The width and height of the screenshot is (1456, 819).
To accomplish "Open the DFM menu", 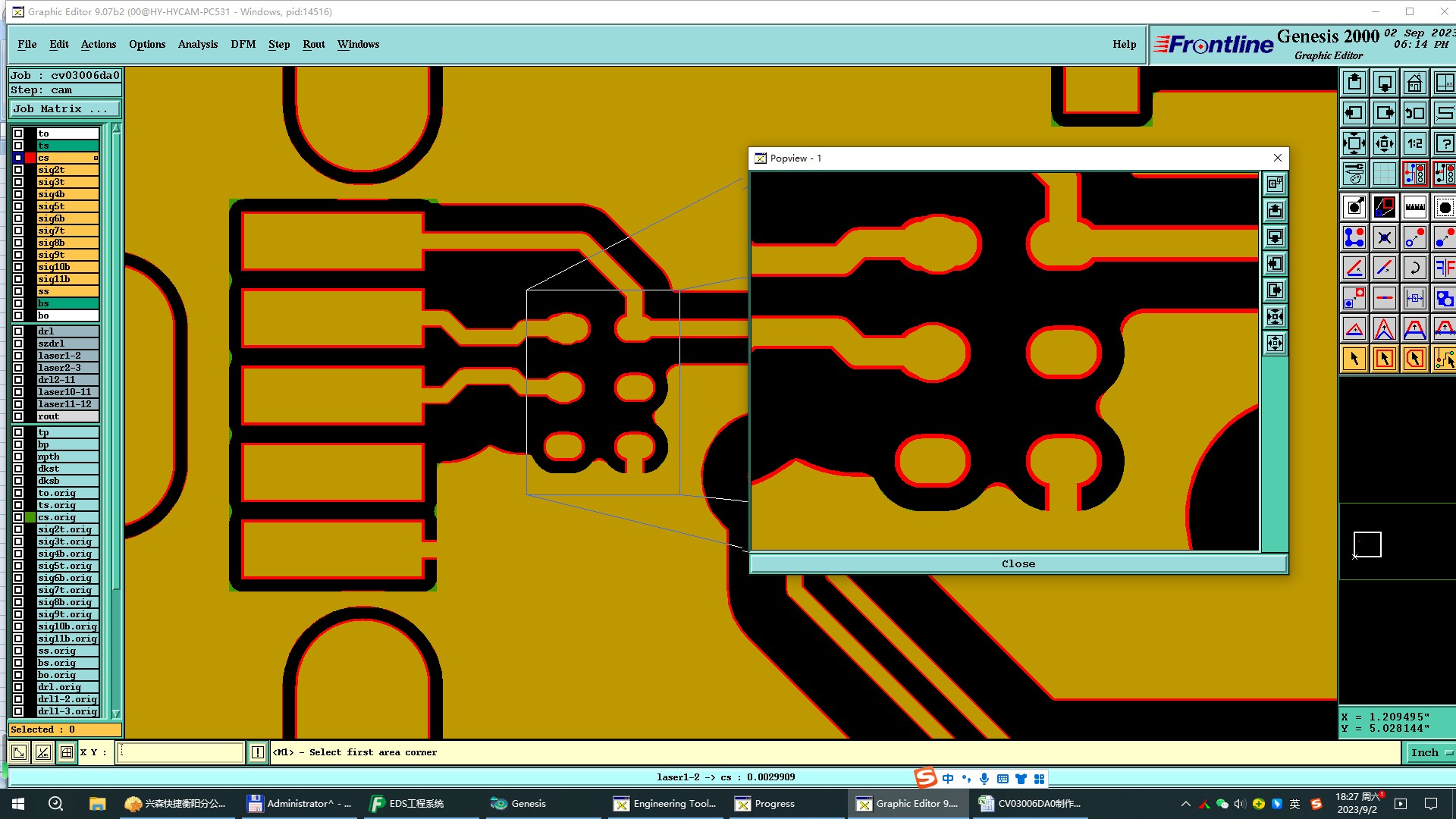I will (x=243, y=44).
